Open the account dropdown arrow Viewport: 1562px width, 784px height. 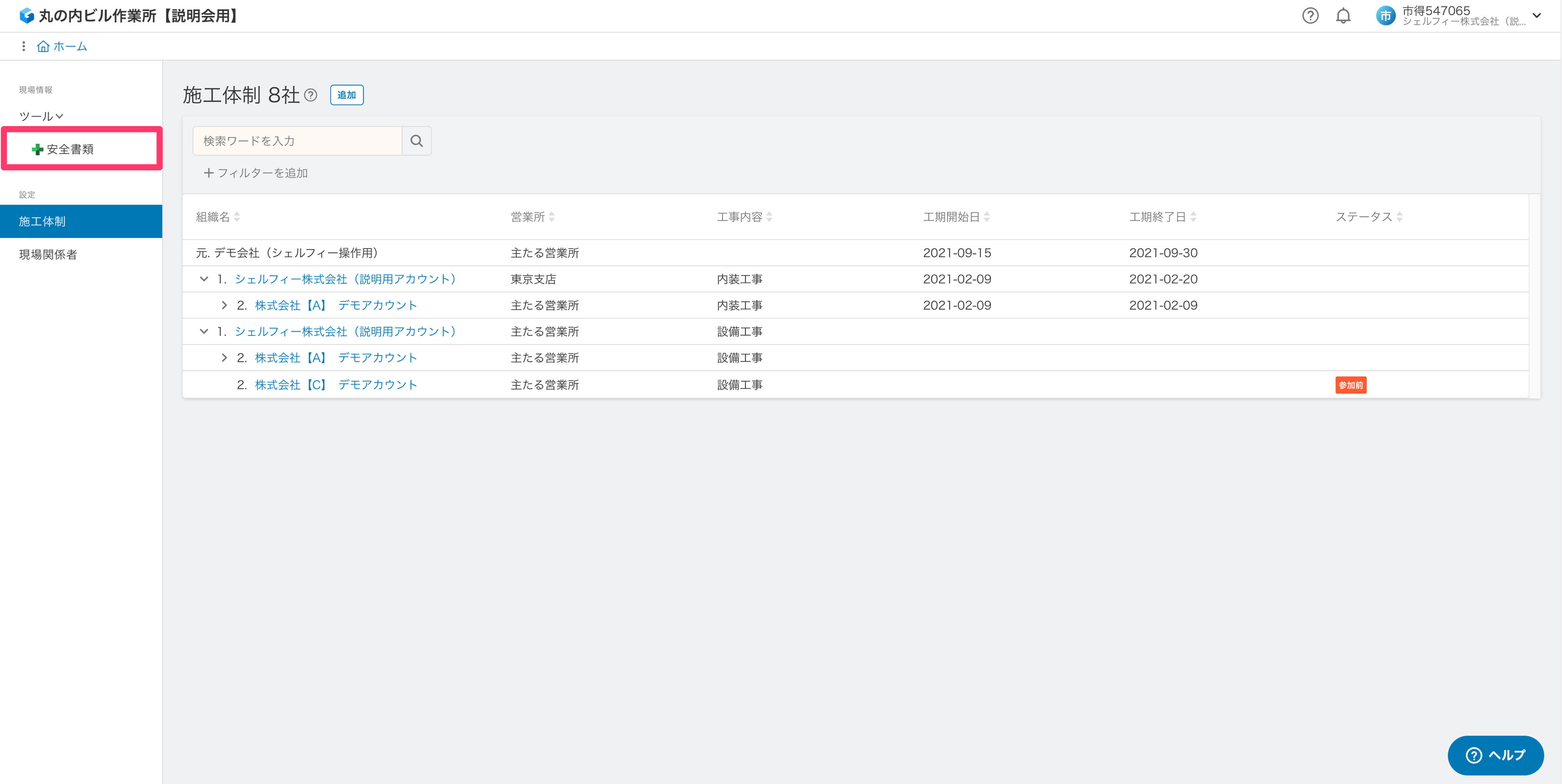click(1536, 16)
